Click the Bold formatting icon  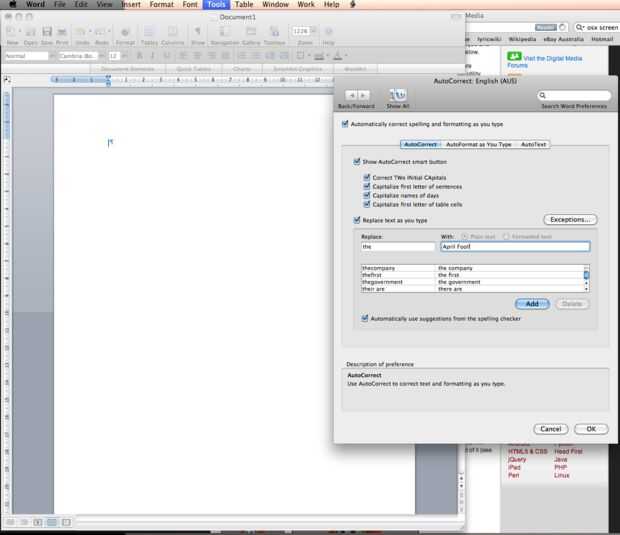(x=139, y=56)
